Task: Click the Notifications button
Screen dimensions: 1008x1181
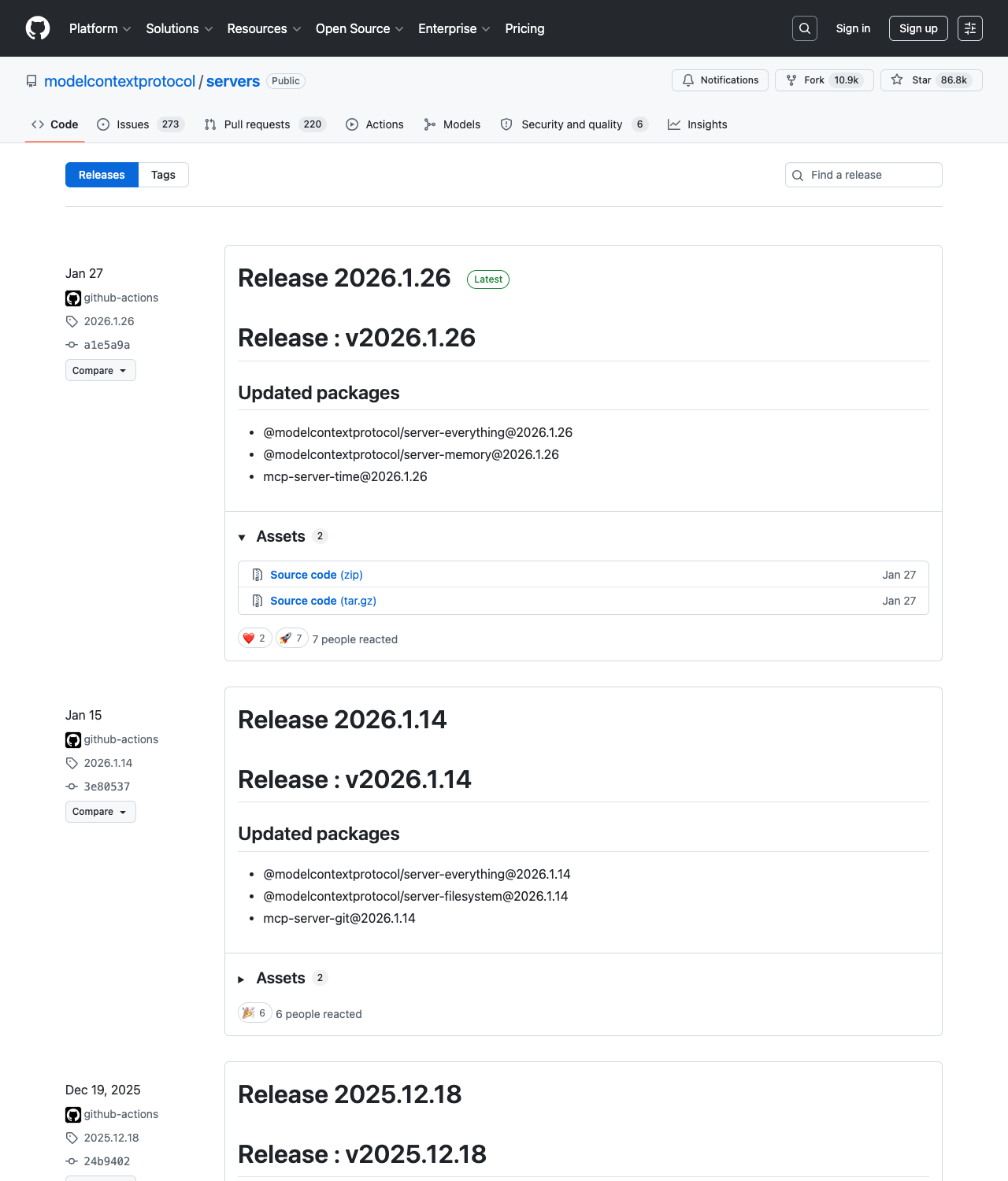Action: coord(720,80)
